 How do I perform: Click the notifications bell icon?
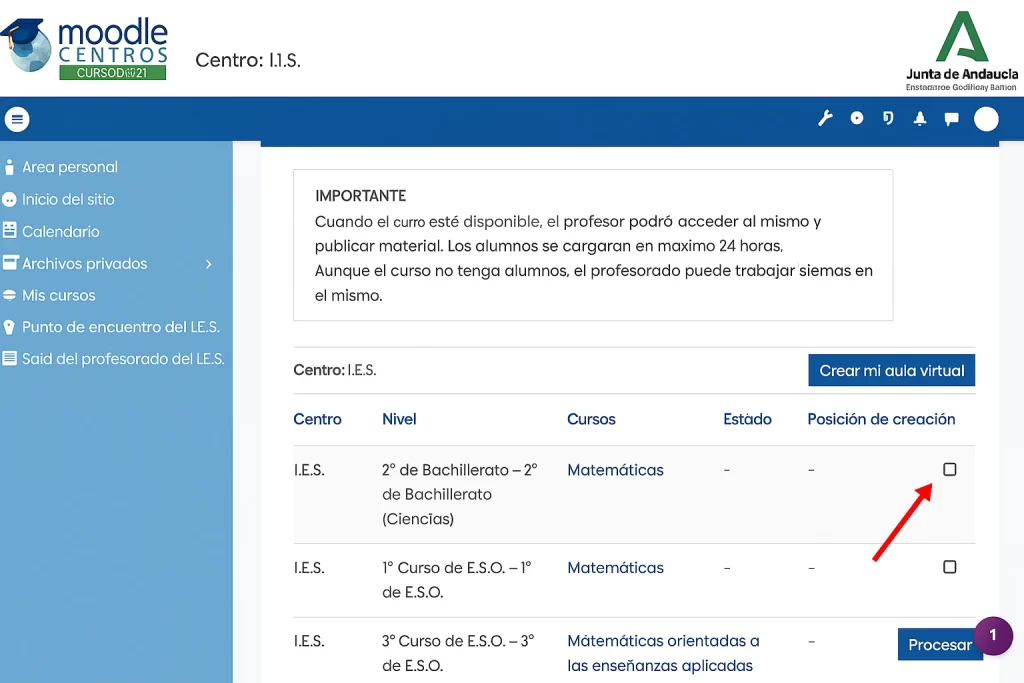pyautogui.click(x=920, y=118)
